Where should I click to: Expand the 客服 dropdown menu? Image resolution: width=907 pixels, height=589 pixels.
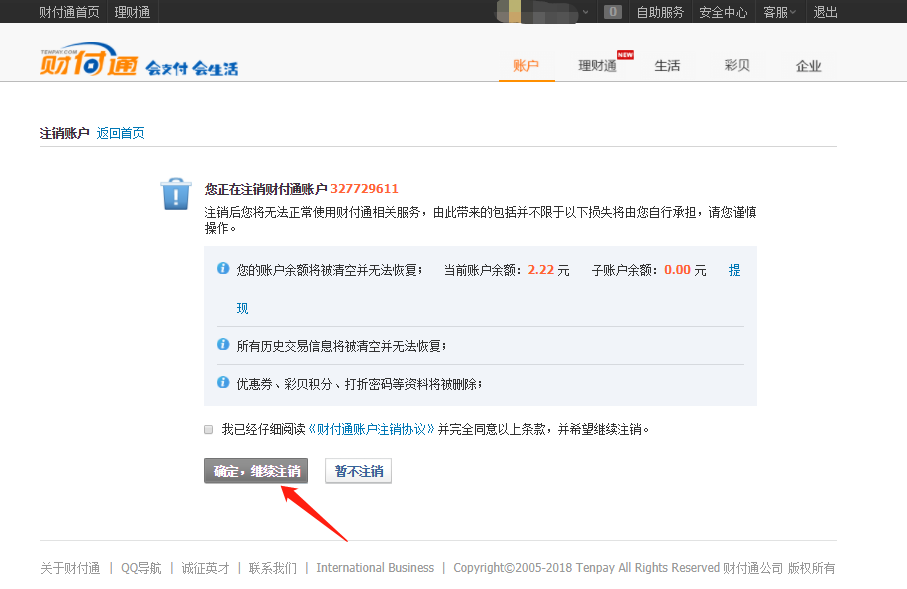(x=779, y=12)
